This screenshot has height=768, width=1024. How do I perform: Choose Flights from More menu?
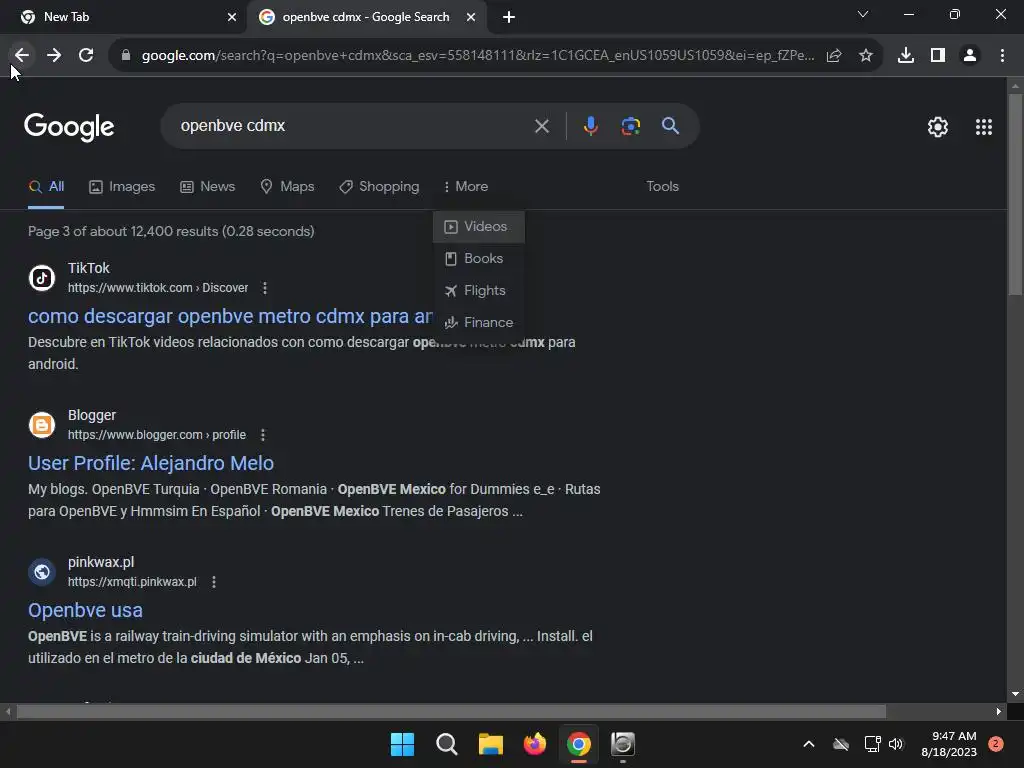[x=479, y=291]
